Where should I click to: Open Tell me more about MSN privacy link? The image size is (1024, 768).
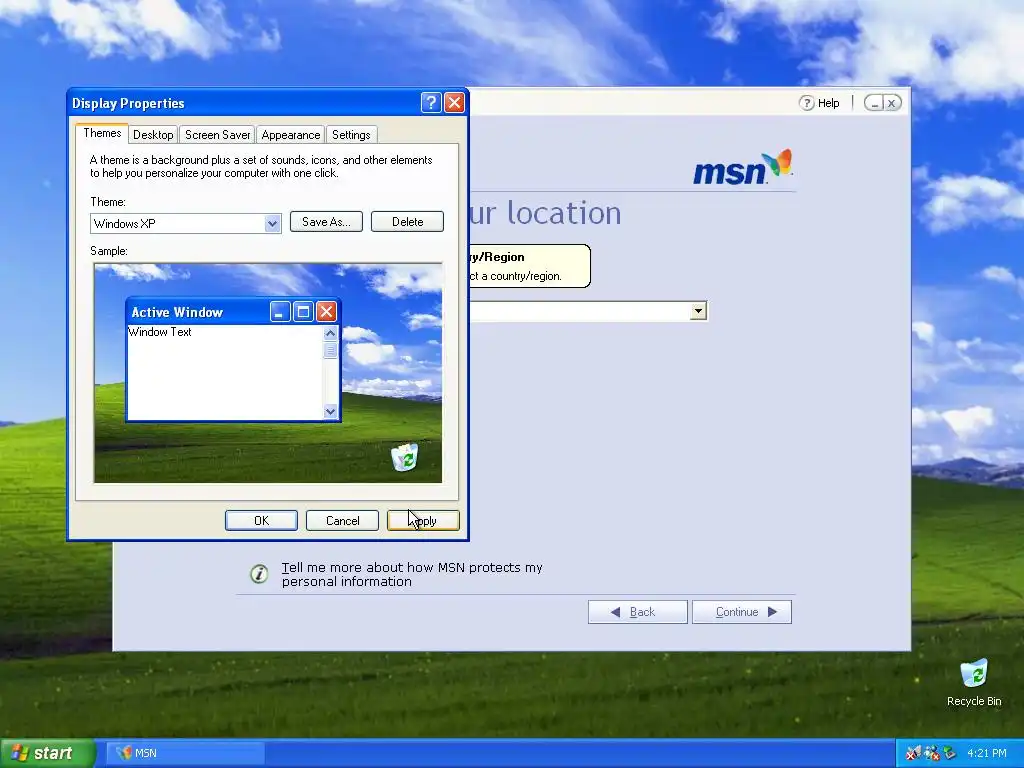412,575
